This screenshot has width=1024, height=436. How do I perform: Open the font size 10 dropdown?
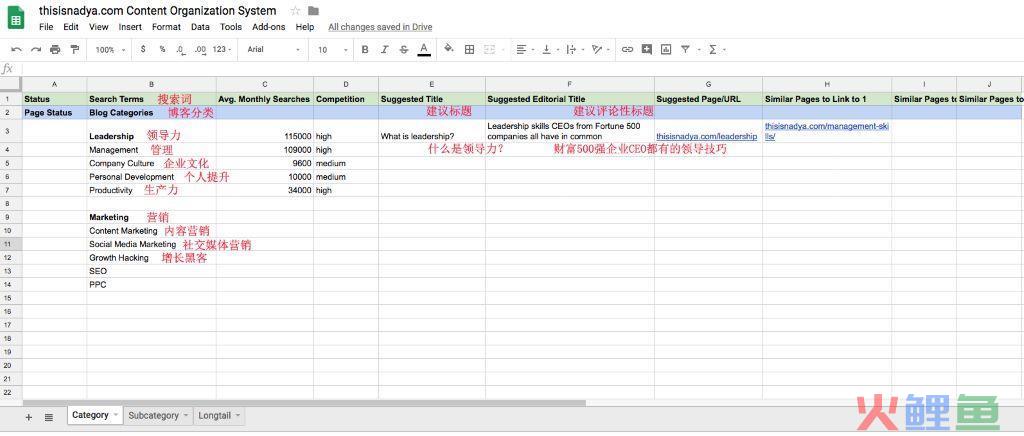tap(333, 50)
